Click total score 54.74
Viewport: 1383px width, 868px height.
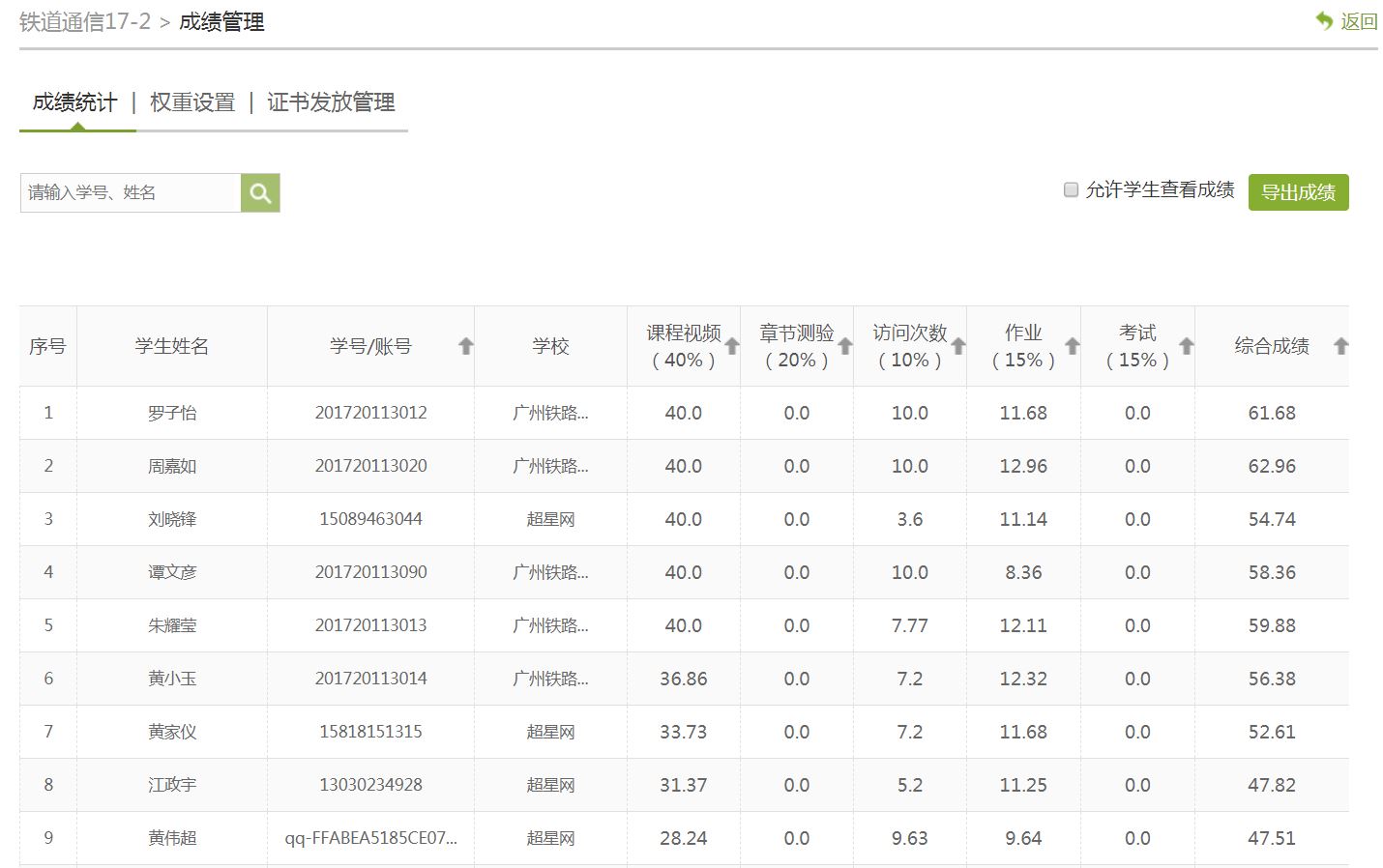[1272, 519]
